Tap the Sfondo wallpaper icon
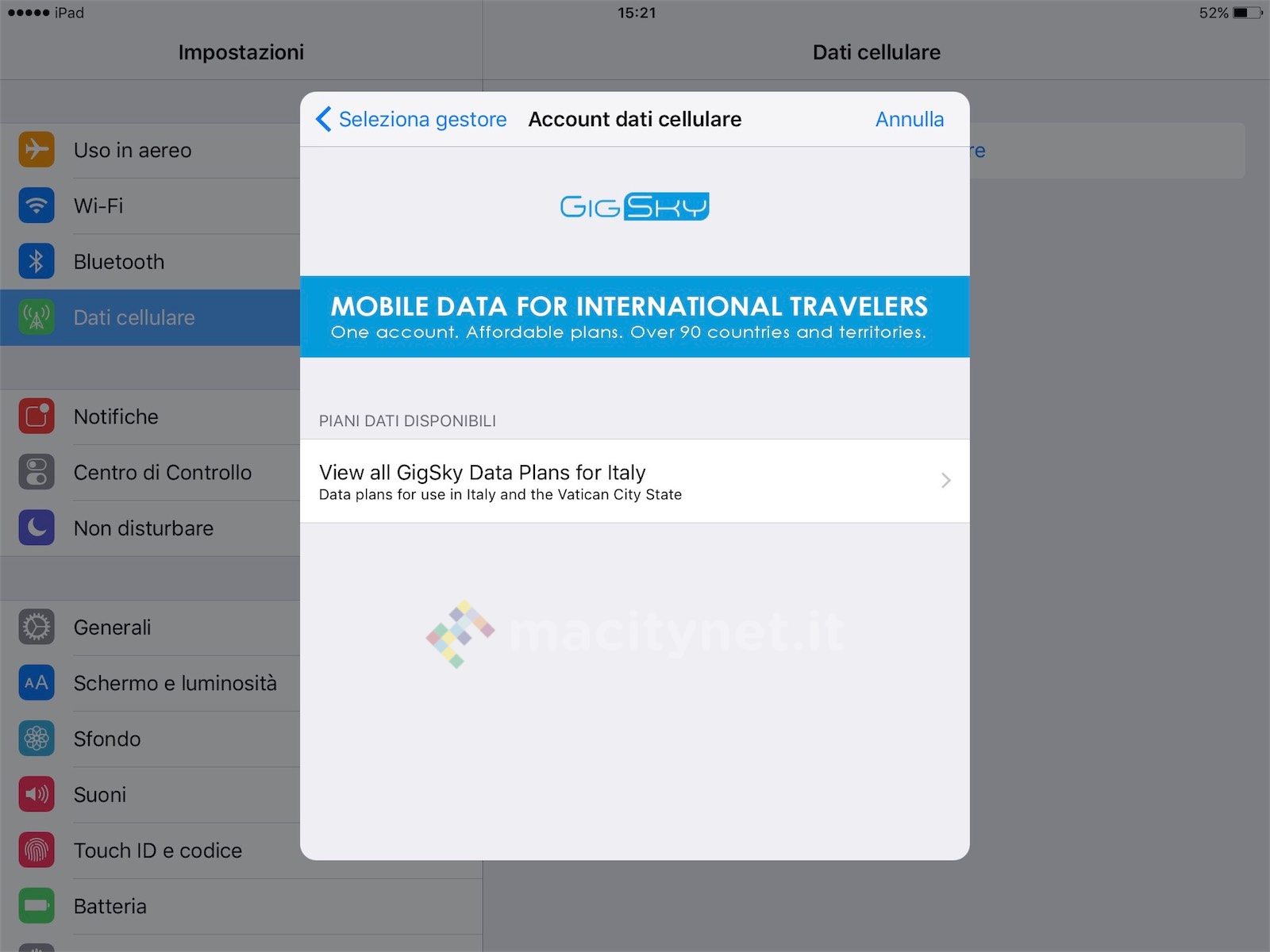The width and height of the screenshot is (1270, 952). 37,739
